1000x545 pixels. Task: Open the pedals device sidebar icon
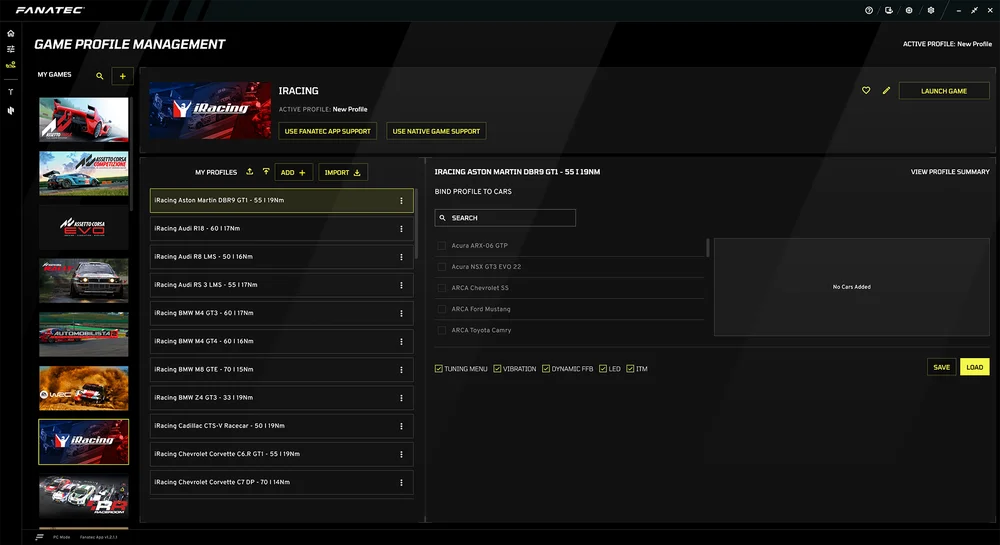tap(11, 110)
